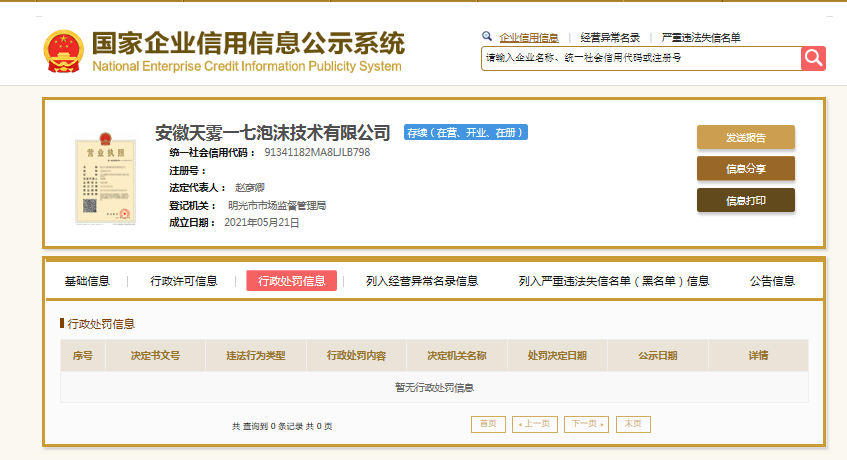Click credit code 91341182MA8LJLB798

tap(317, 152)
